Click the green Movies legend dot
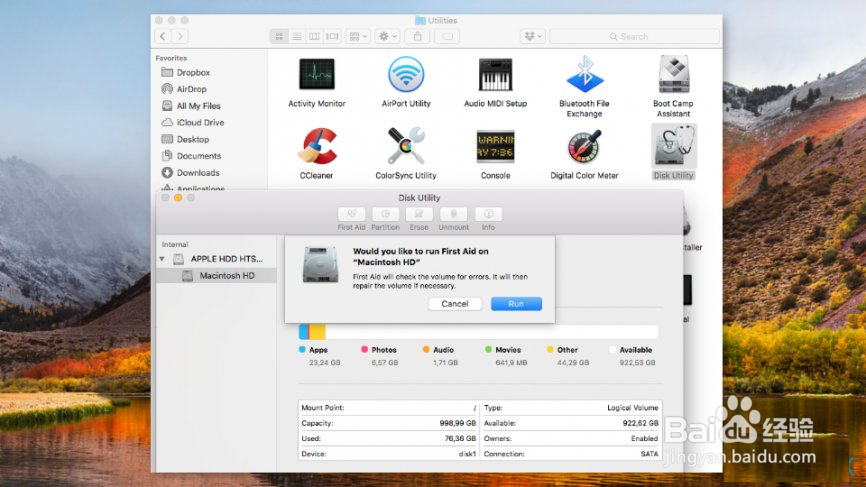Screen dimensions: 866x487 488,349
